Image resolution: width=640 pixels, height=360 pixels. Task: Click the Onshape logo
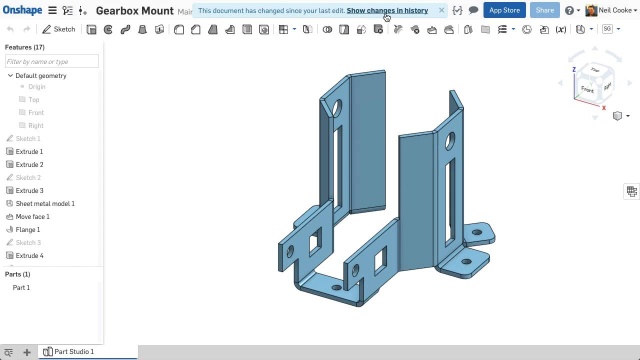pyautogui.click(x=22, y=10)
